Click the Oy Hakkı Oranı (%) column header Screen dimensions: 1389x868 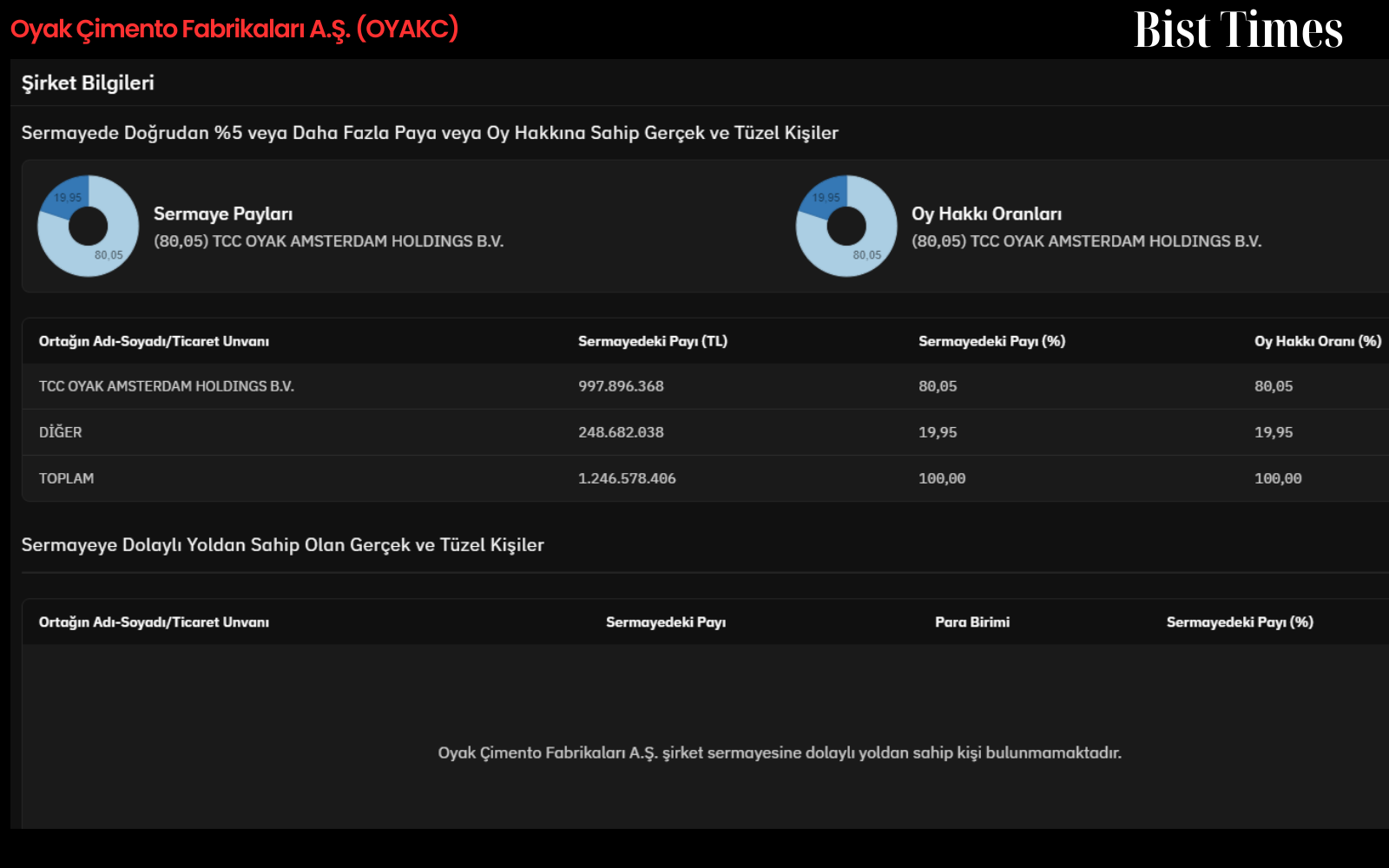pos(1318,341)
